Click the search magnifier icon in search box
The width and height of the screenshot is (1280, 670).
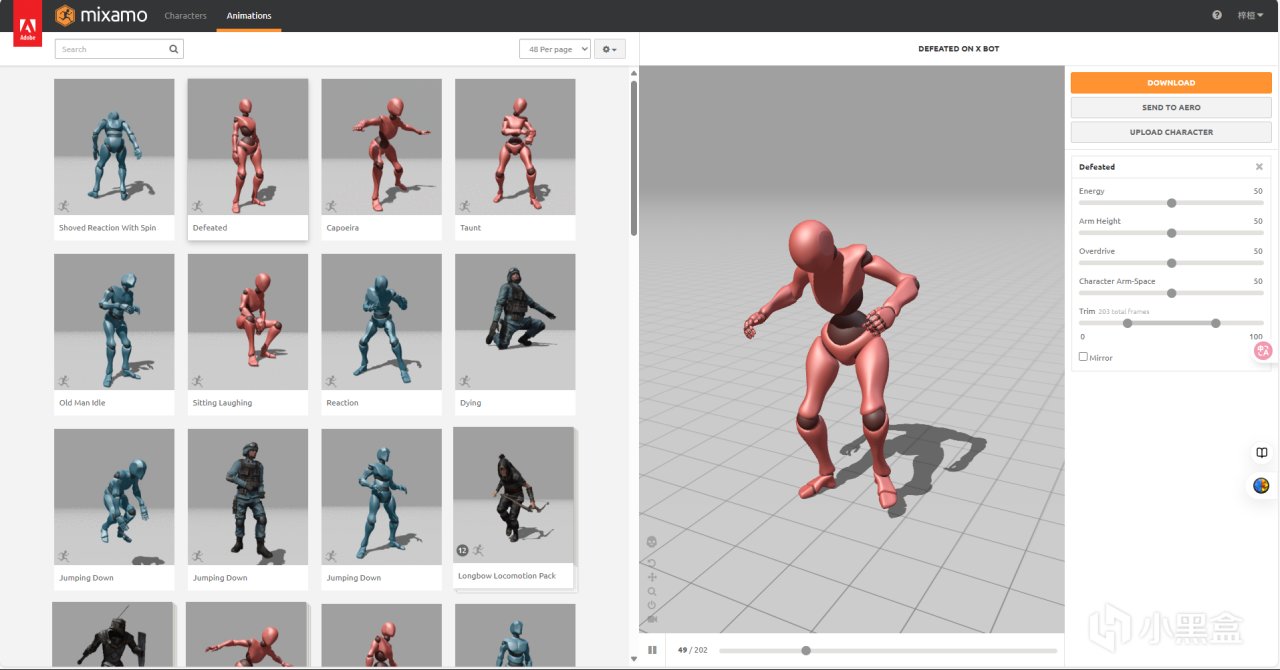pos(174,48)
